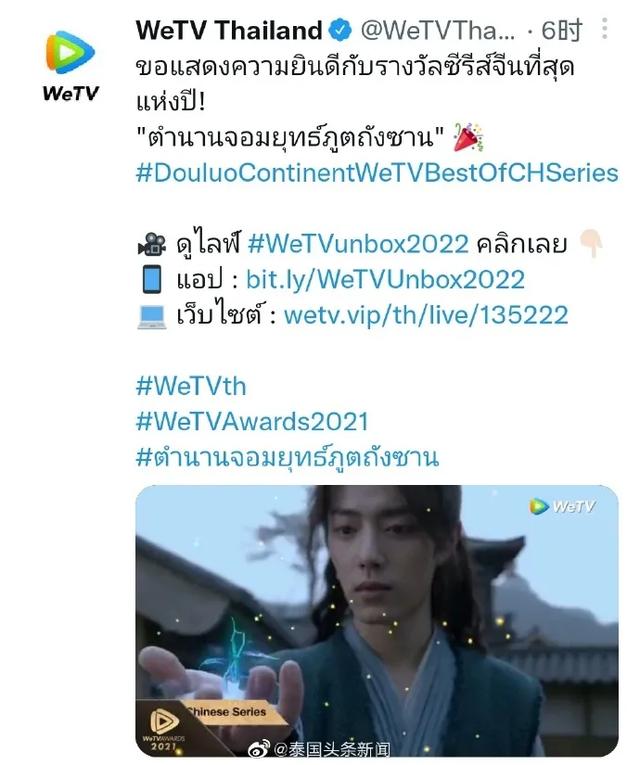Viewport: 640px width, 765px height.
Task: Open hashtag #DouluoContinentWeTVBestOfCHSeries
Action: (377, 173)
